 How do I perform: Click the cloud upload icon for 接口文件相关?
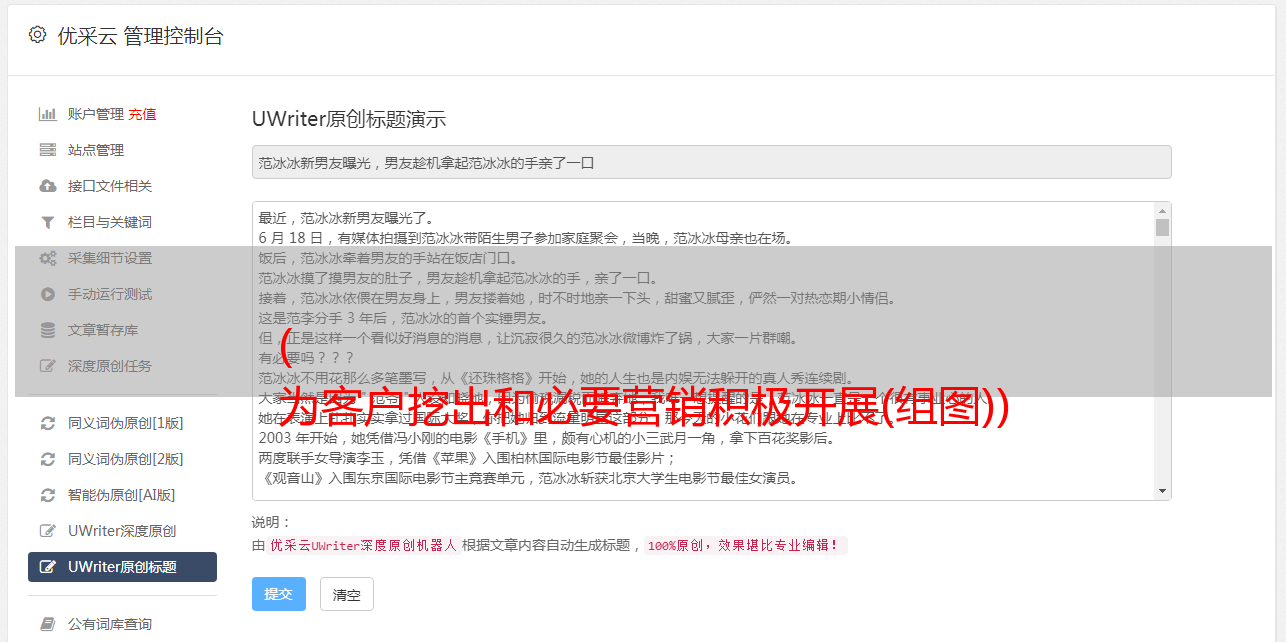(47, 186)
